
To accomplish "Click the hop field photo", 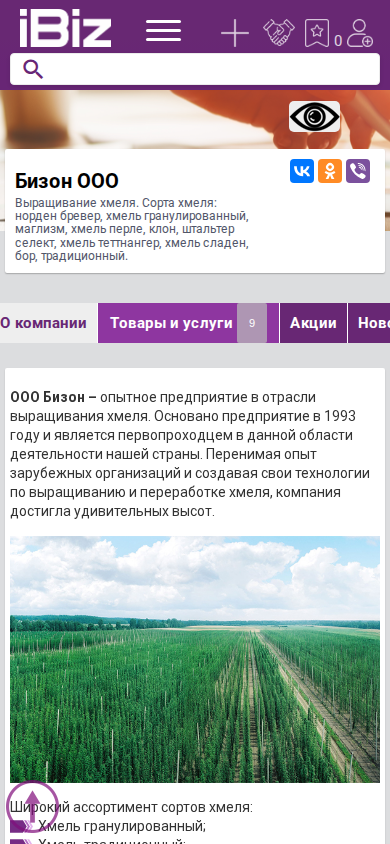I will click(195, 659).
